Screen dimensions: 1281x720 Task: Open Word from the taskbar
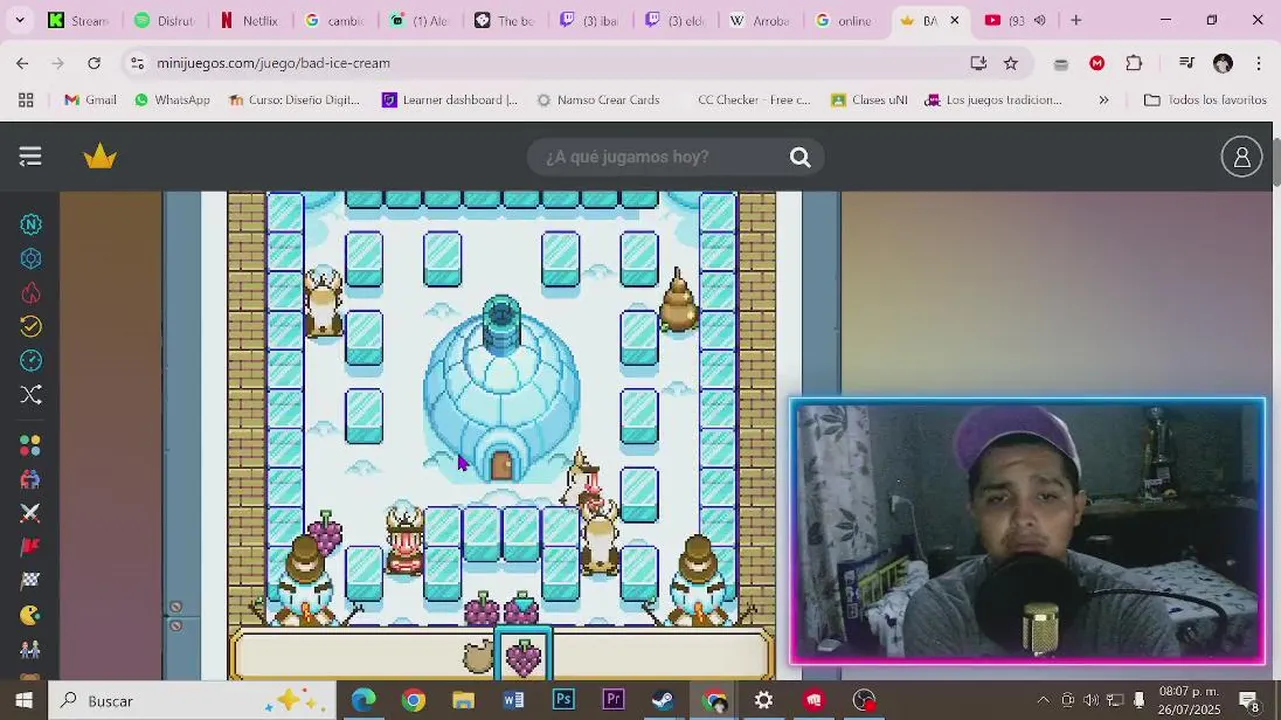coord(513,701)
